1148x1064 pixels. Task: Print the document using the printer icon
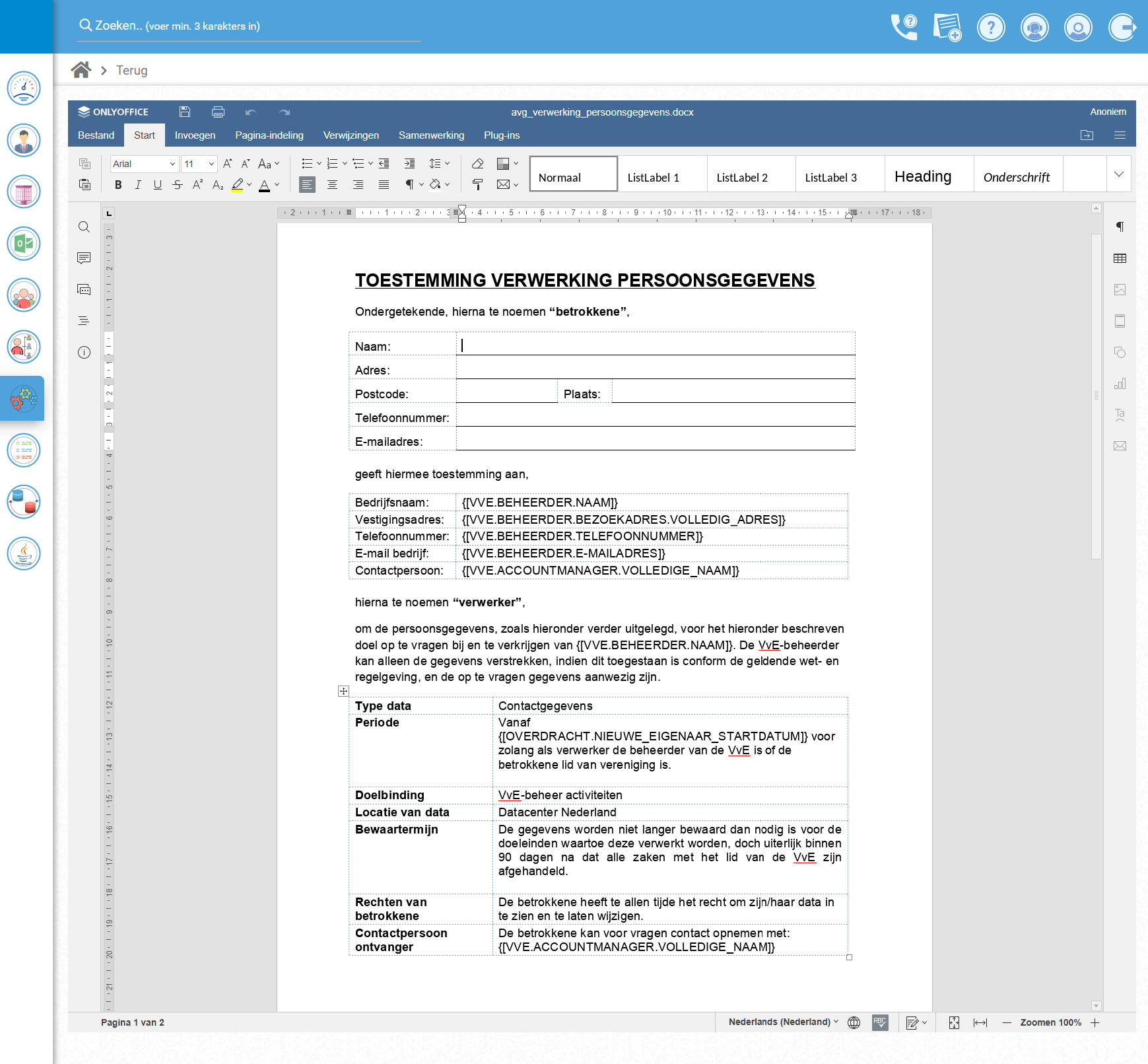[219, 112]
